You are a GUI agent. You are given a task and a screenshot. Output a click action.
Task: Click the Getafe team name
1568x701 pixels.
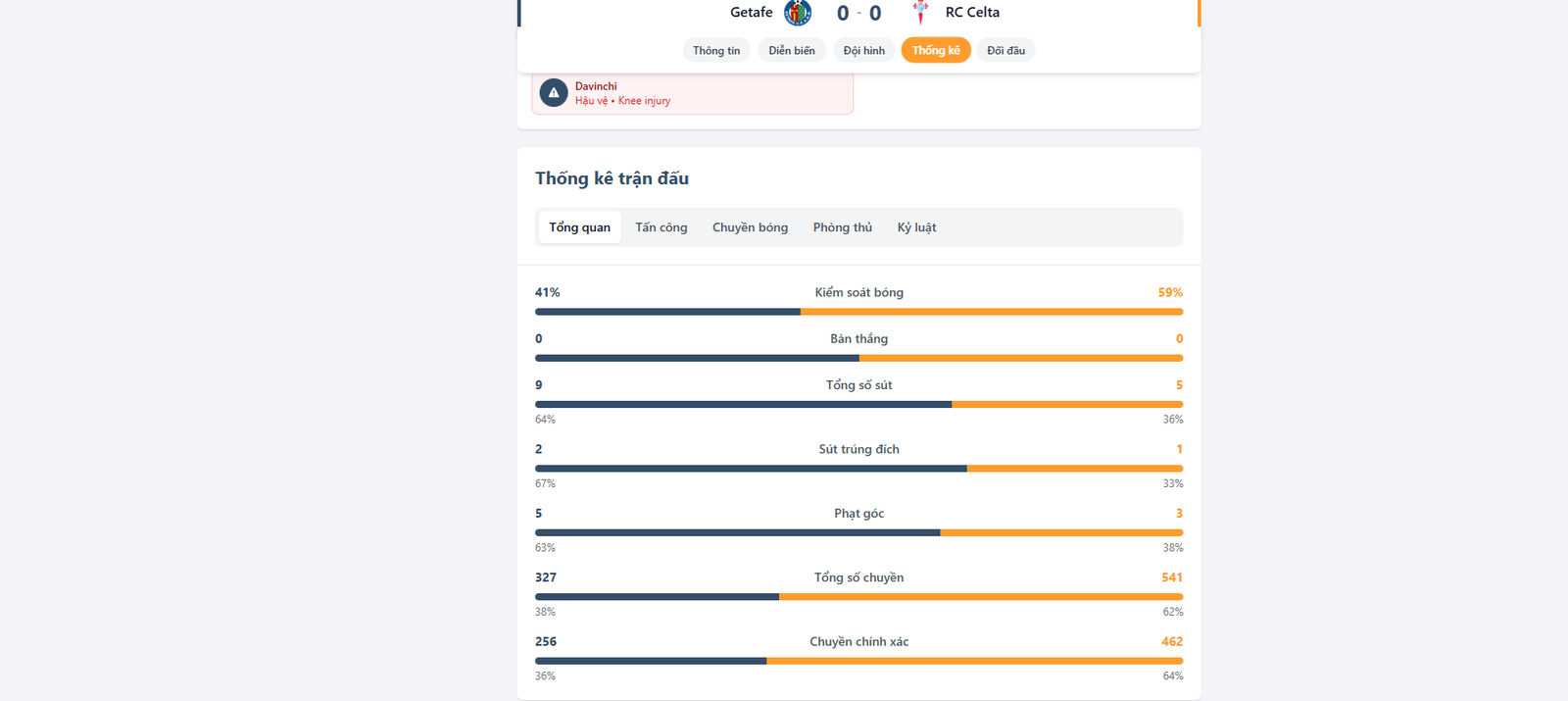tap(751, 13)
